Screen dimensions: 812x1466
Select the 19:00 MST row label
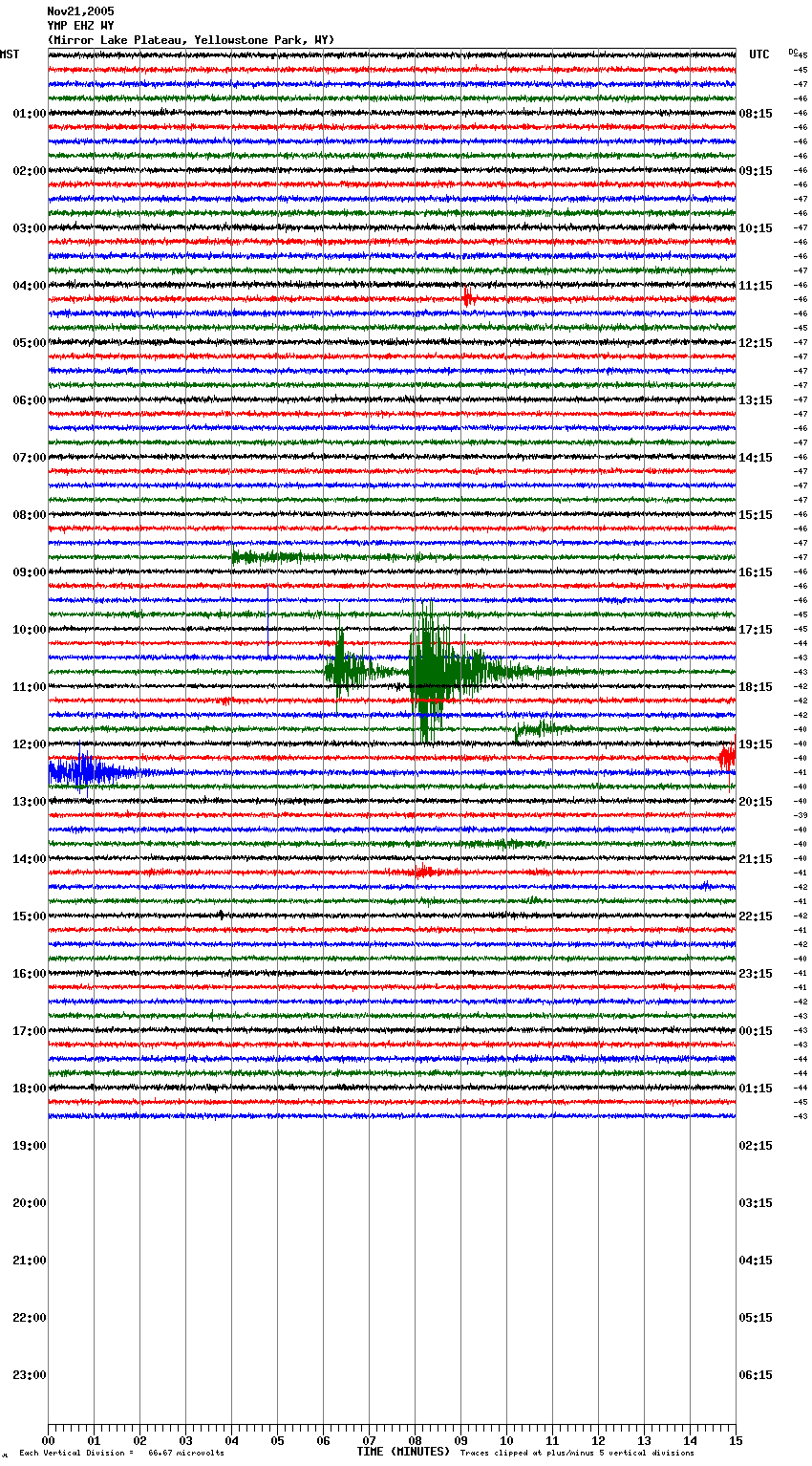[30, 1146]
